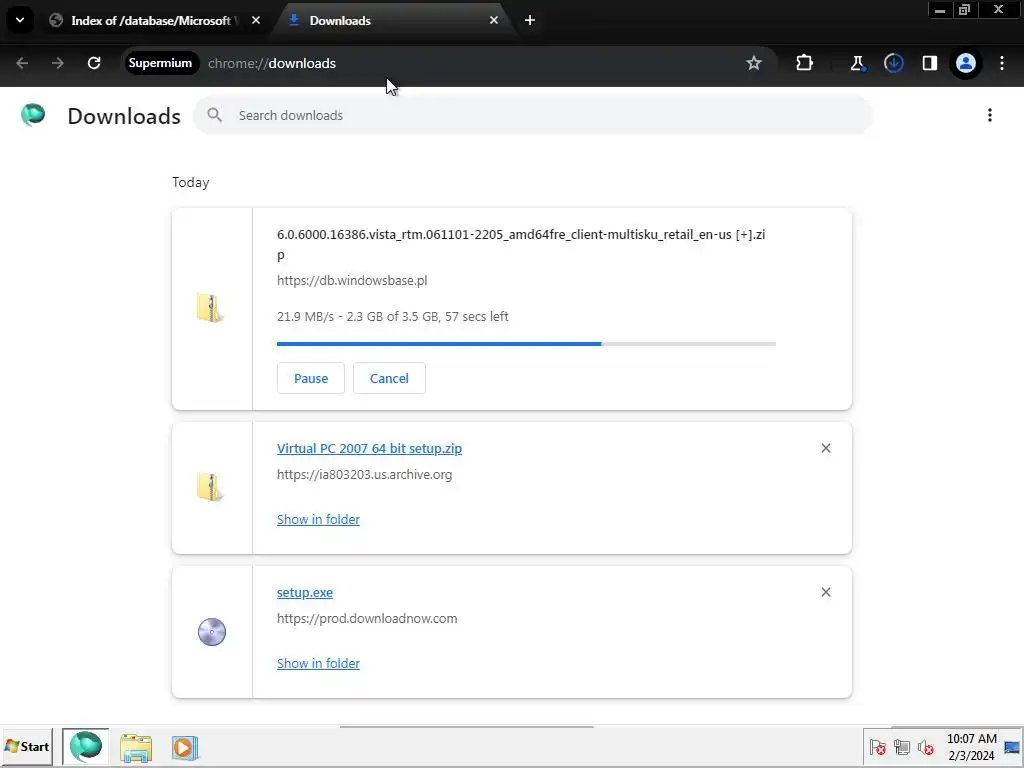Viewport: 1024px width, 768px height.
Task: Go forward with the forward arrow
Action: pyautogui.click(x=57, y=63)
